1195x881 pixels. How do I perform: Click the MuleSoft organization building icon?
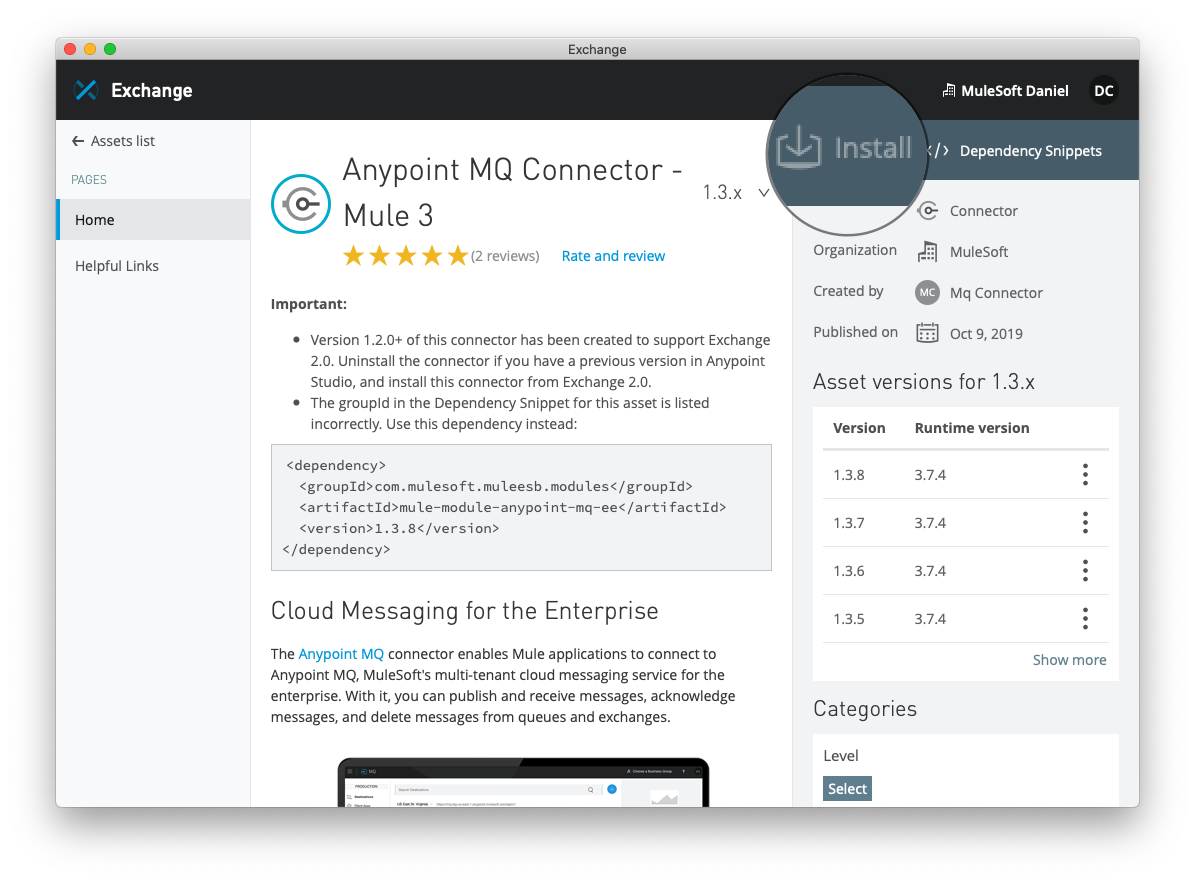pos(927,252)
